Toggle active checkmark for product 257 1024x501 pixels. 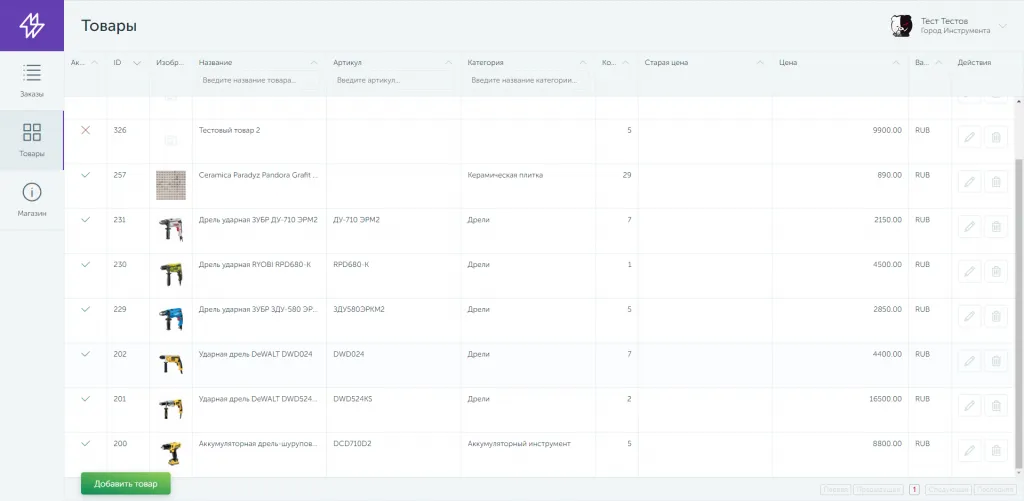[x=85, y=175]
